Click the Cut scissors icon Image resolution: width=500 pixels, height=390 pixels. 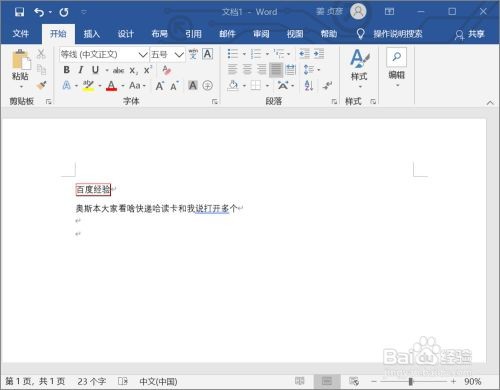(x=41, y=54)
